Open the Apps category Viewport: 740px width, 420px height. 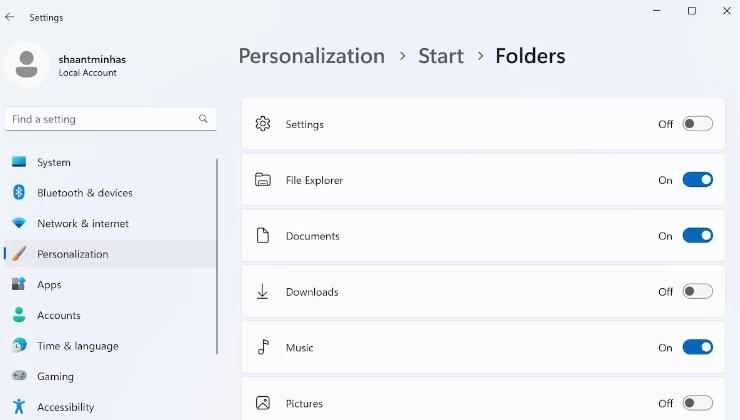click(110, 285)
